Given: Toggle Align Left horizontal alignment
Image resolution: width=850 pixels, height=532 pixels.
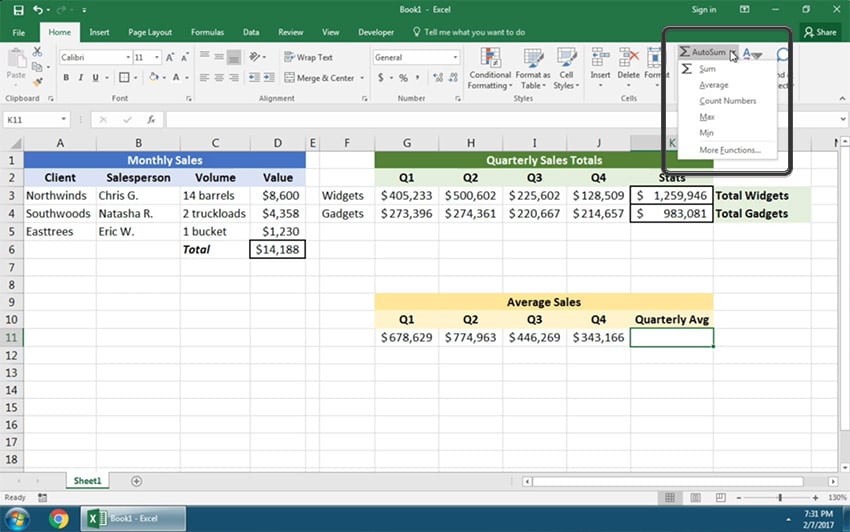Looking at the screenshot, I should pos(204,78).
